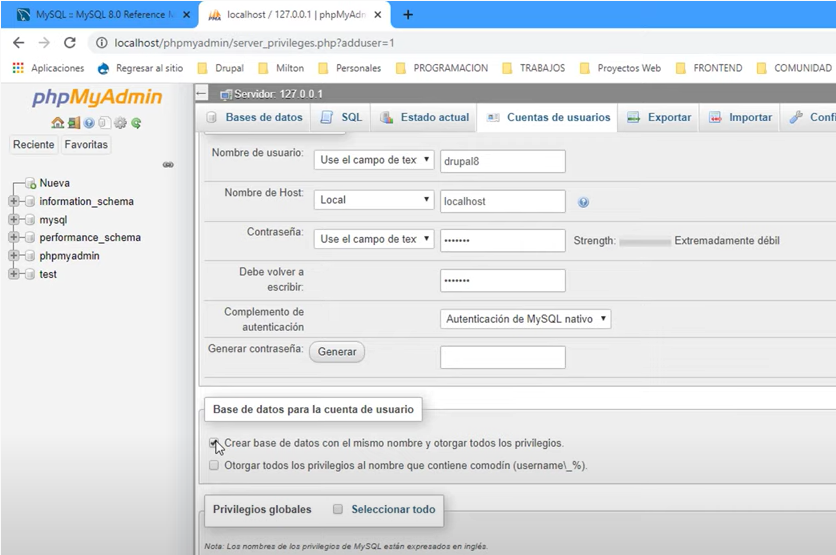
Task: Open the Nombre de Host 'Local' dropdown
Action: click(x=374, y=200)
